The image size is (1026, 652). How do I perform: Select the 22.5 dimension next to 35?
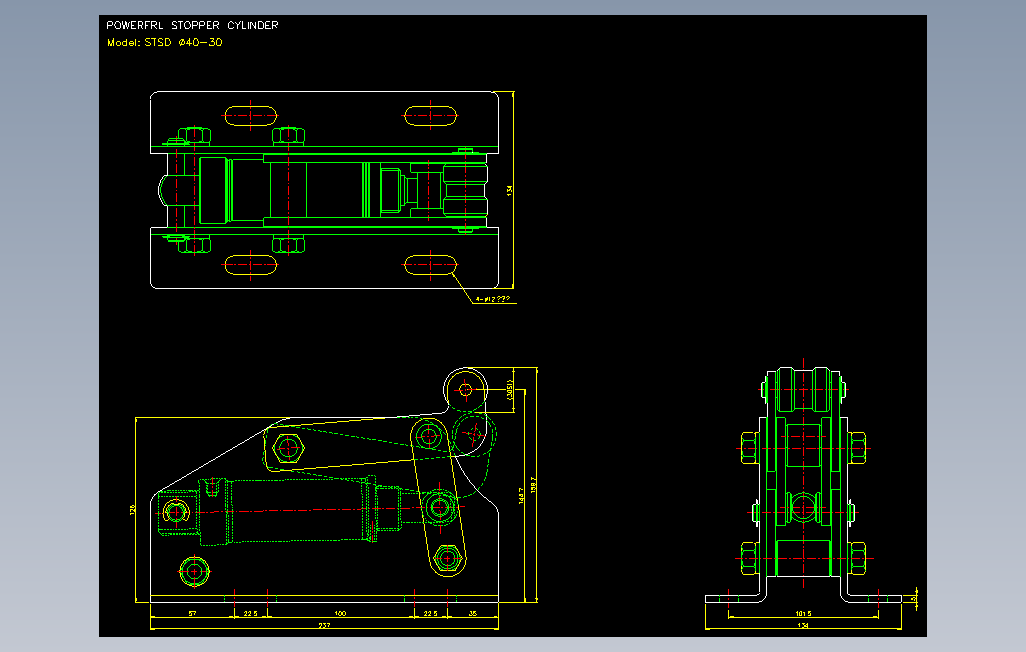pyautogui.click(x=431, y=613)
